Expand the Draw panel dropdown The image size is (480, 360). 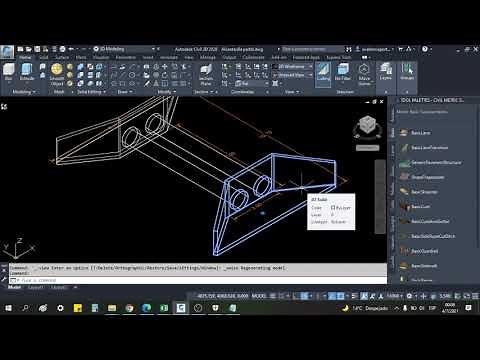(x=125, y=92)
